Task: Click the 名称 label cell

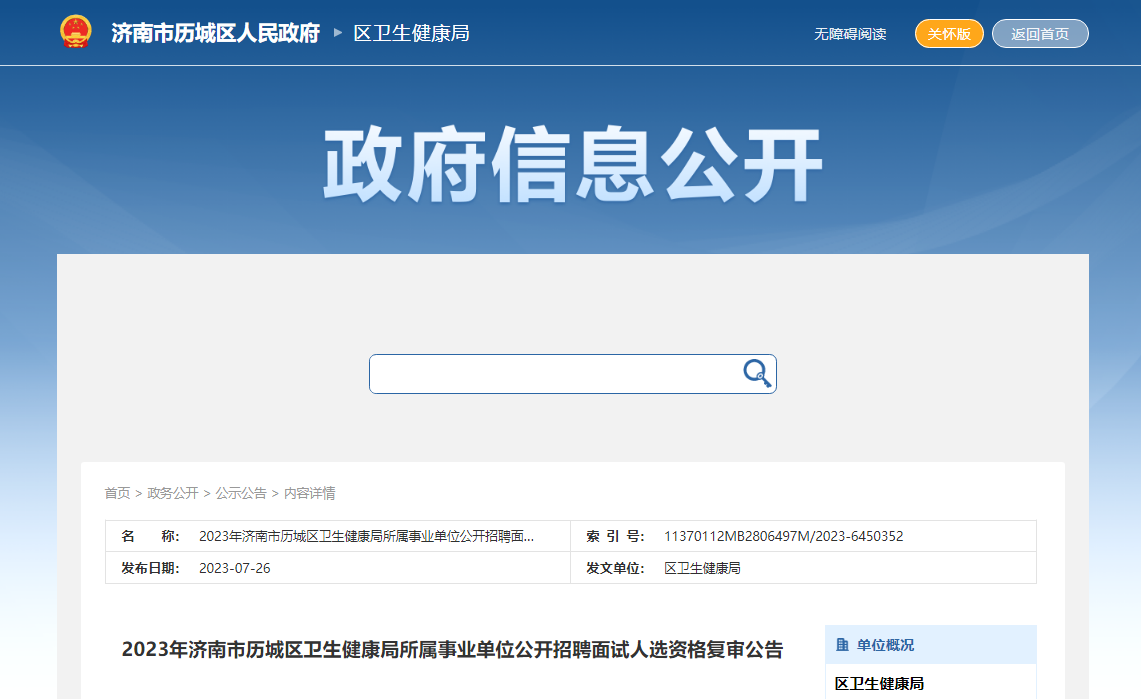Action: [x=150, y=536]
